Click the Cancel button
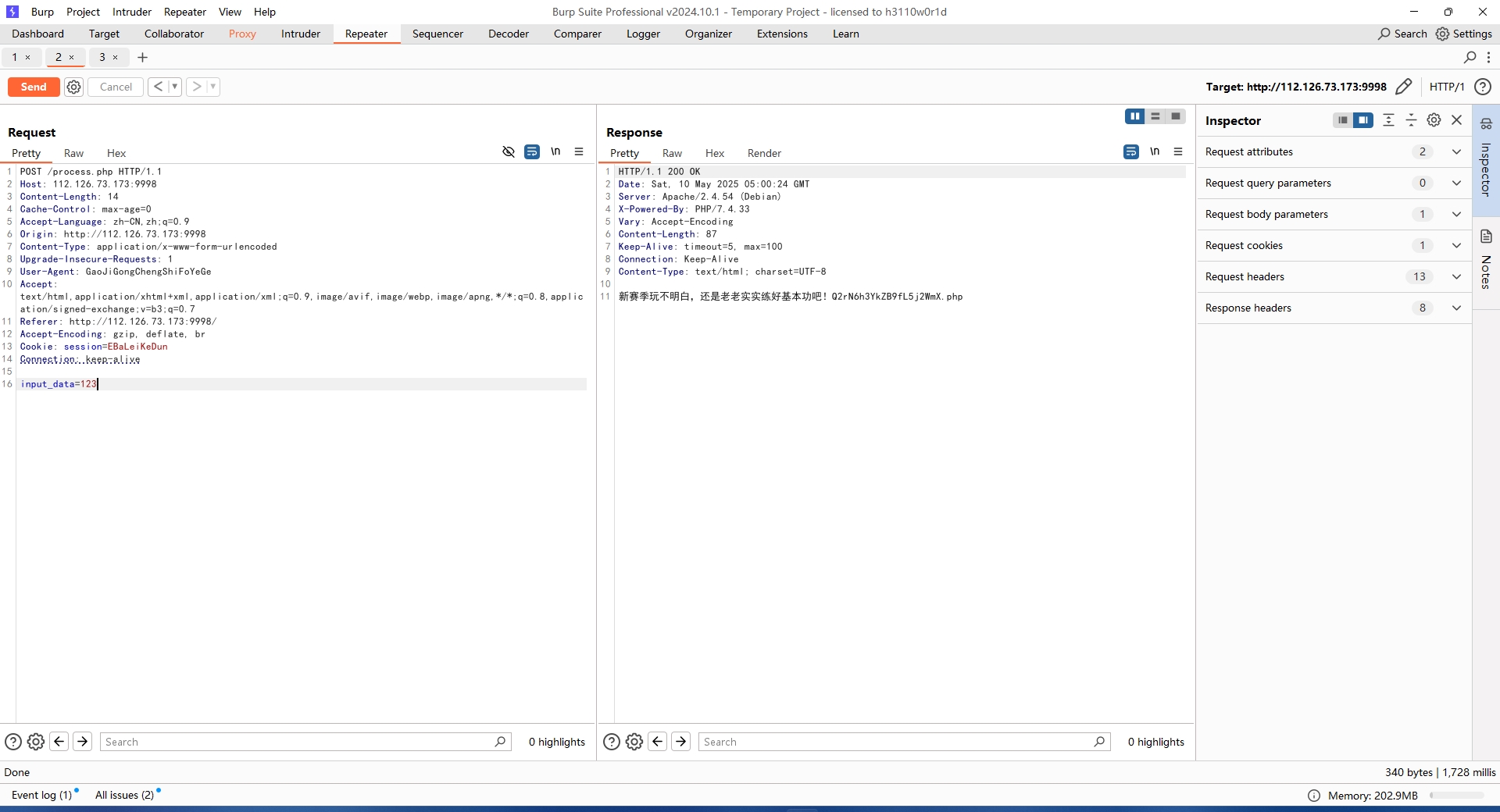The image size is (1500, 812). click(x=116, y=87)
